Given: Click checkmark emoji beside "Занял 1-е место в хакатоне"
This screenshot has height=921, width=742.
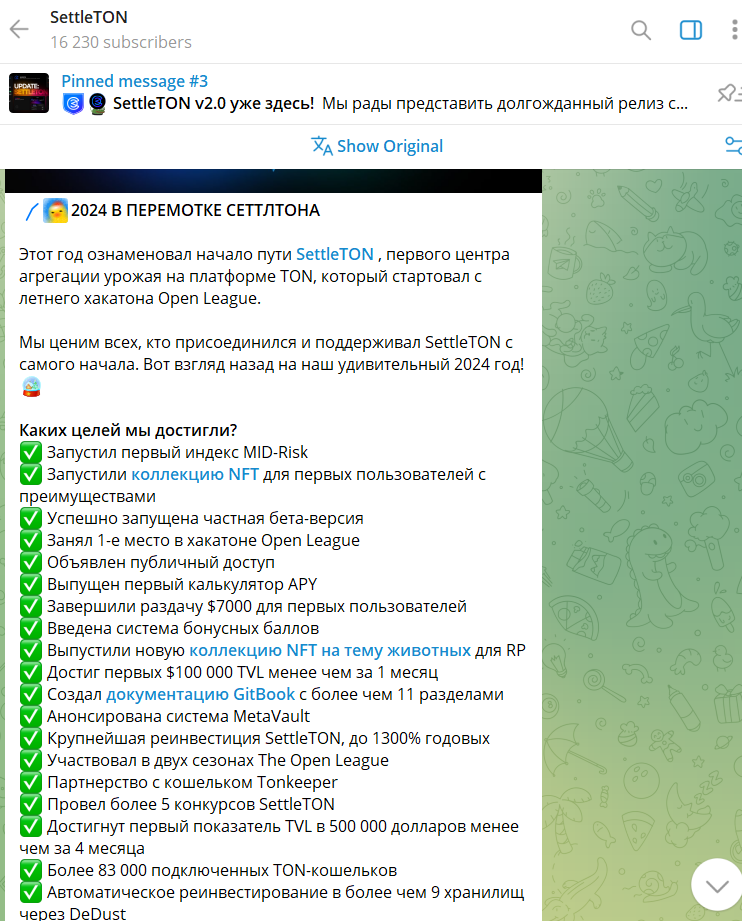Looking at the screenshot, I should (x=31, y=540).
